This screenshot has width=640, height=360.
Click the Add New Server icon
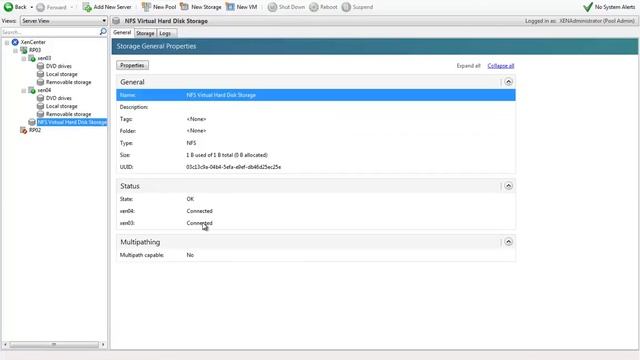pos(87,7)
